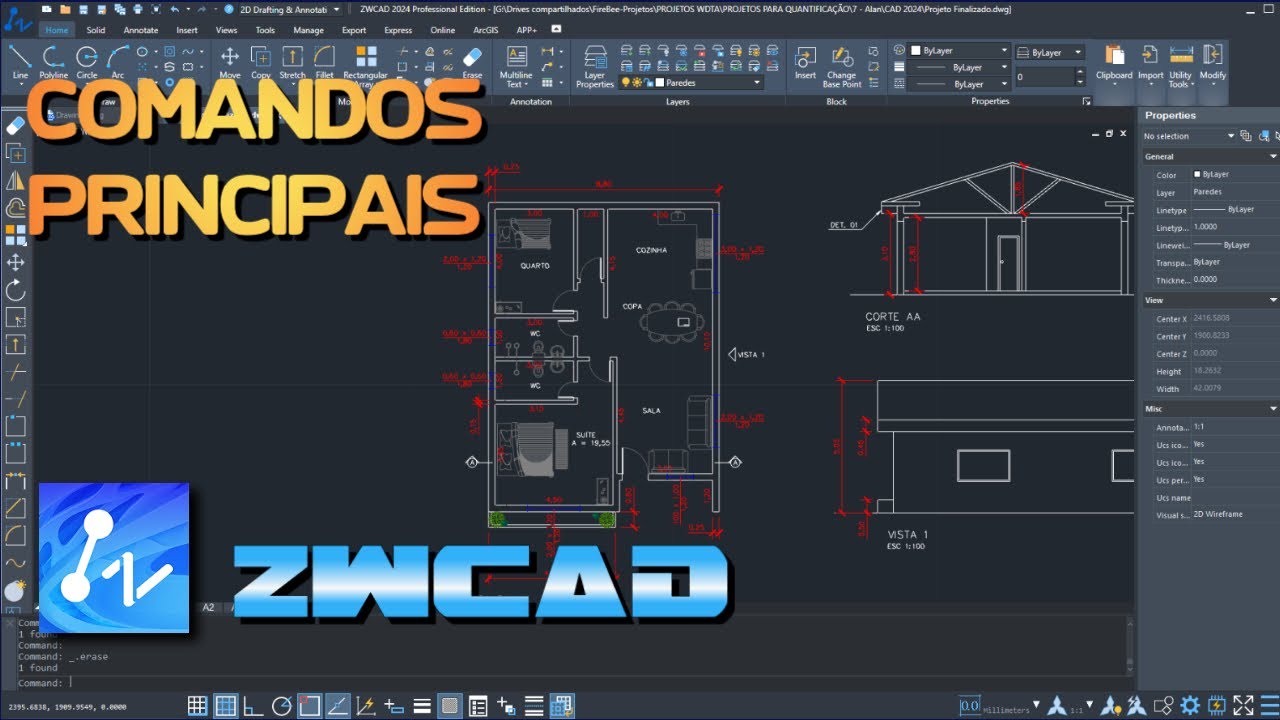
Task: Collapse the Misc section in Properties
Action: tap(1273, 409)
